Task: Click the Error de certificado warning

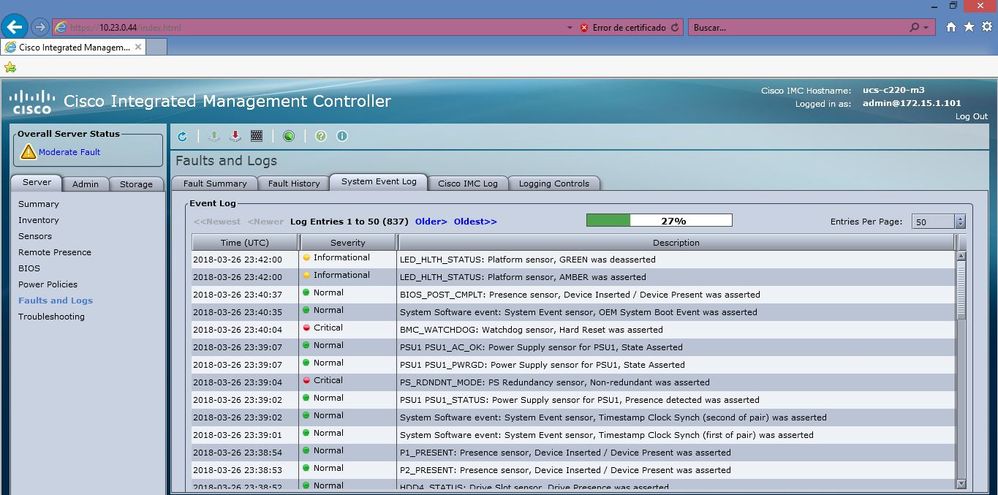Action: coord(629,28)
